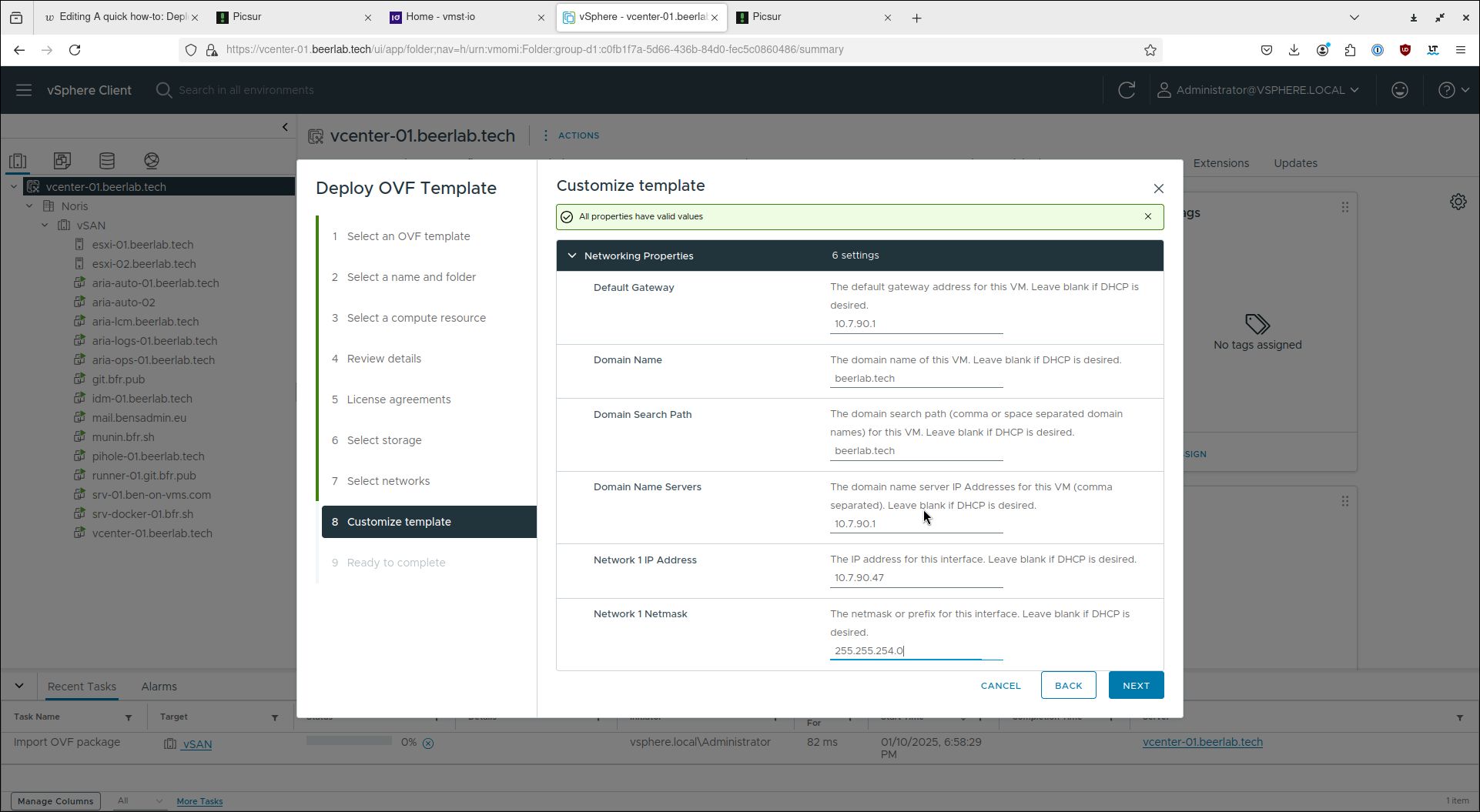Click the Domain Name Servers input field
The width and height of the screenshot is (1480, 812).
(x=916, y=524)
